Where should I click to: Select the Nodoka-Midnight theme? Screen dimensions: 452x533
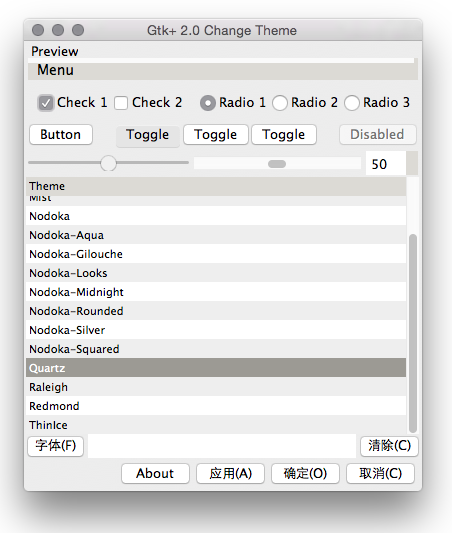click(216, 292)
